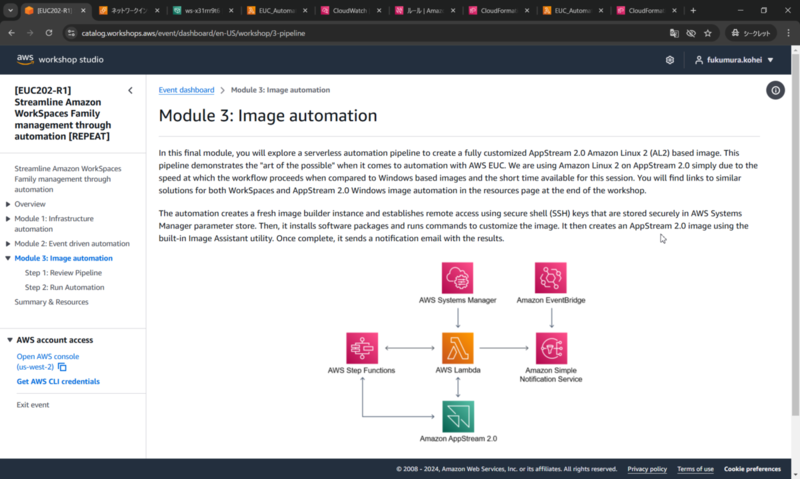This screenshot has width=800, height=479.
Task: Select Module 3: Image automation nav item
Action: tap(63, 258)
